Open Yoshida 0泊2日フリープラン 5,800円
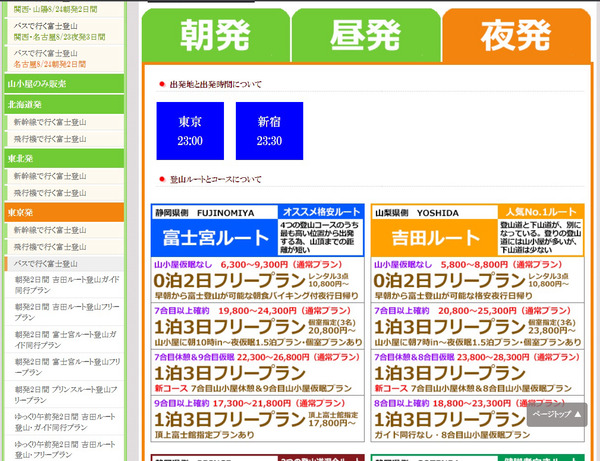The height and width of the screenshot is (461, 600). pyautogui.click(x=478, y=280)
